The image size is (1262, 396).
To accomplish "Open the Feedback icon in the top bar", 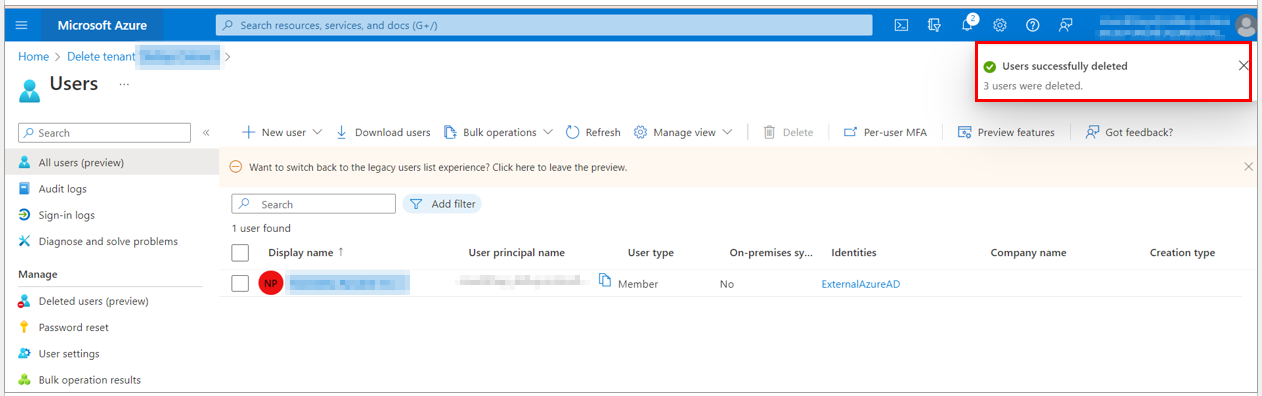I will point(1066,25).
